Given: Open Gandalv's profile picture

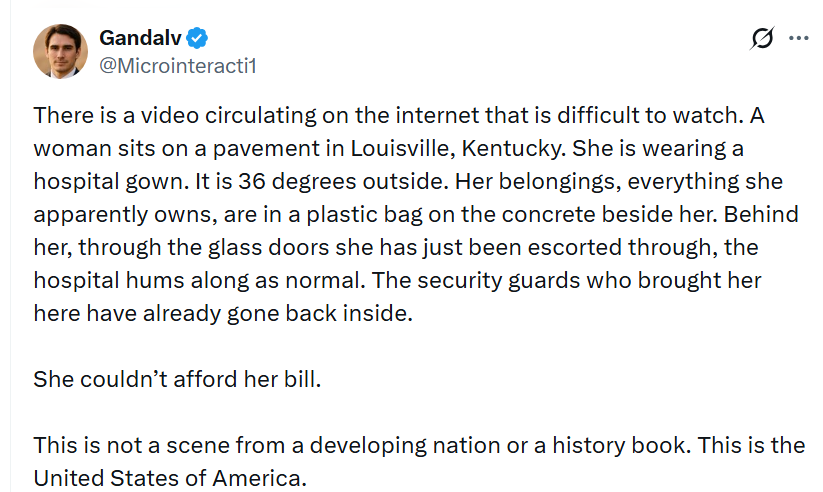Looking at the screenshot, I should 62,50.
